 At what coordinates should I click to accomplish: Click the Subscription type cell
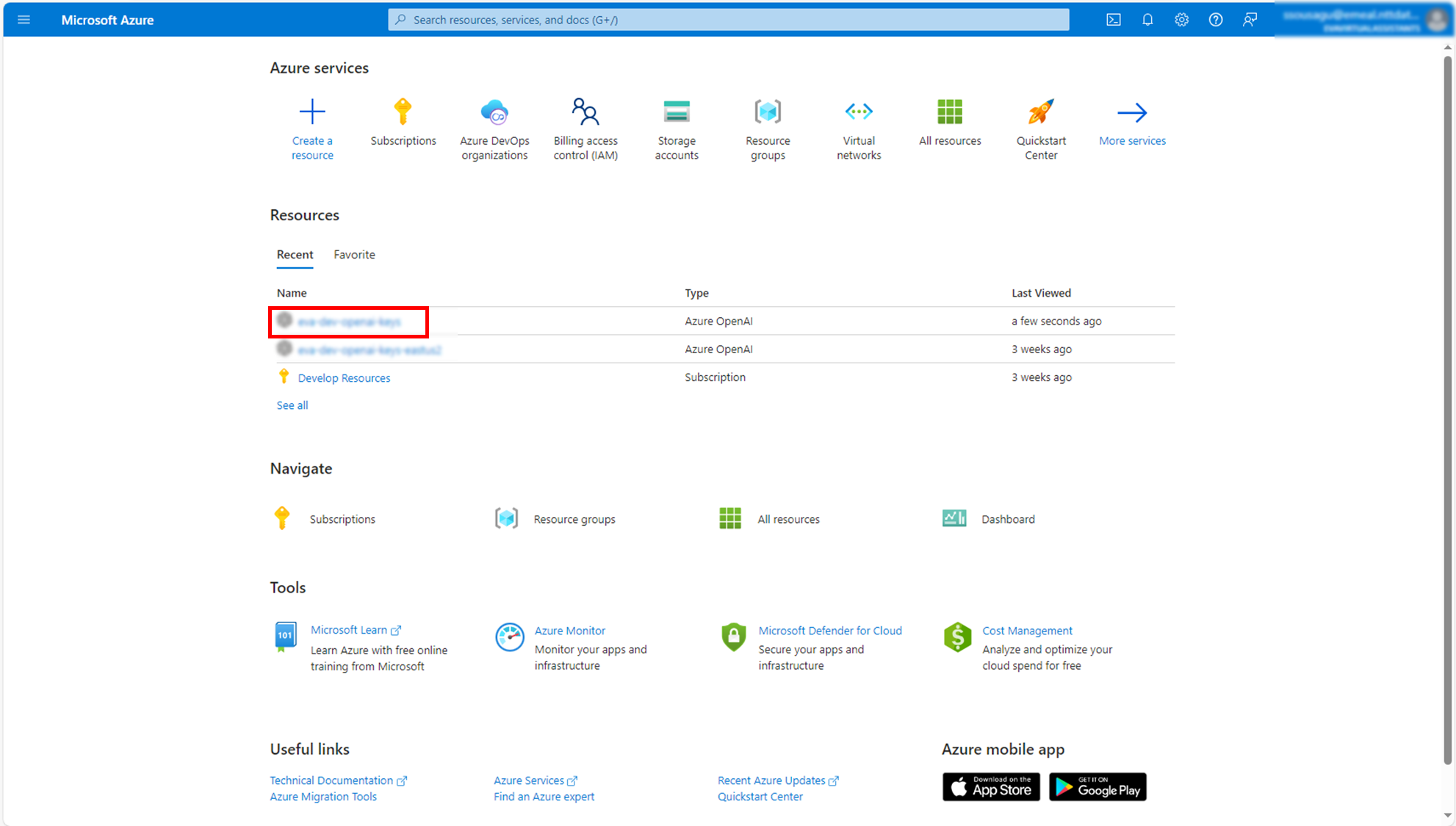[715, 377]
